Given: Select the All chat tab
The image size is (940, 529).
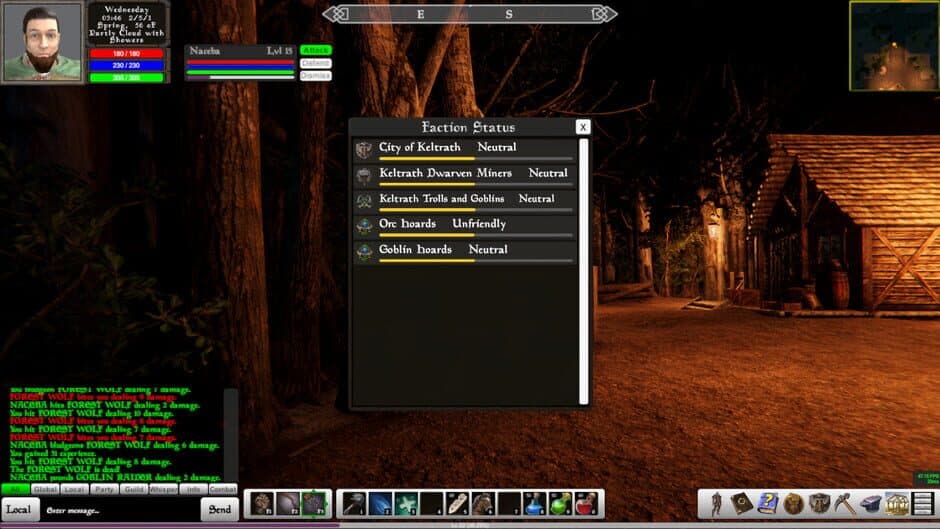Looking at the screenshot, I should [x=16, y=489].
